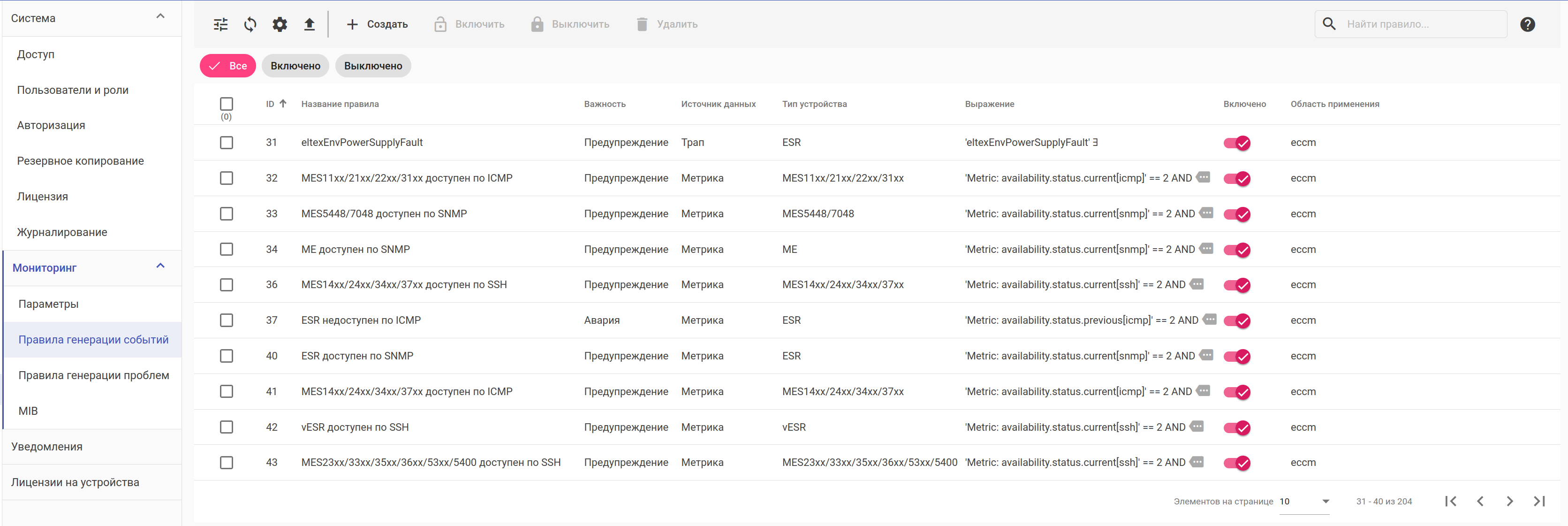Open the help question mark icon
The height and width of the screenshot is (526, 1568).
pyautogui.click(x=1527, y=24)
